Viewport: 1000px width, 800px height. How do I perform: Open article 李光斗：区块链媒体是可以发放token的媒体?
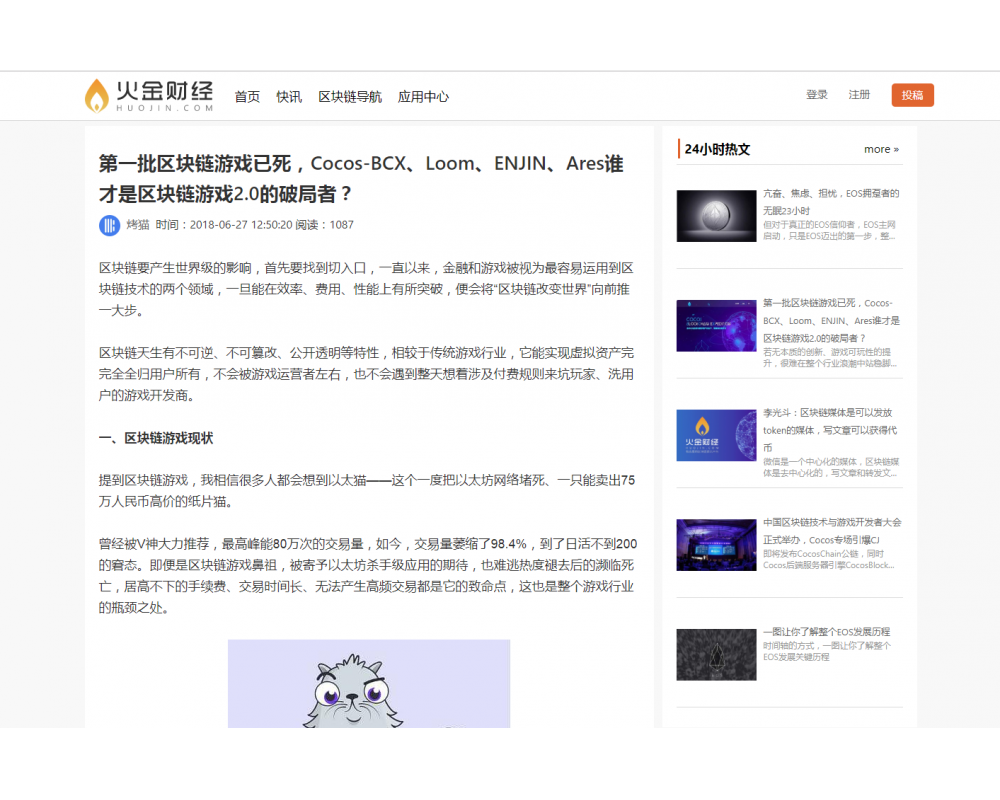click(x=830, y=430)
